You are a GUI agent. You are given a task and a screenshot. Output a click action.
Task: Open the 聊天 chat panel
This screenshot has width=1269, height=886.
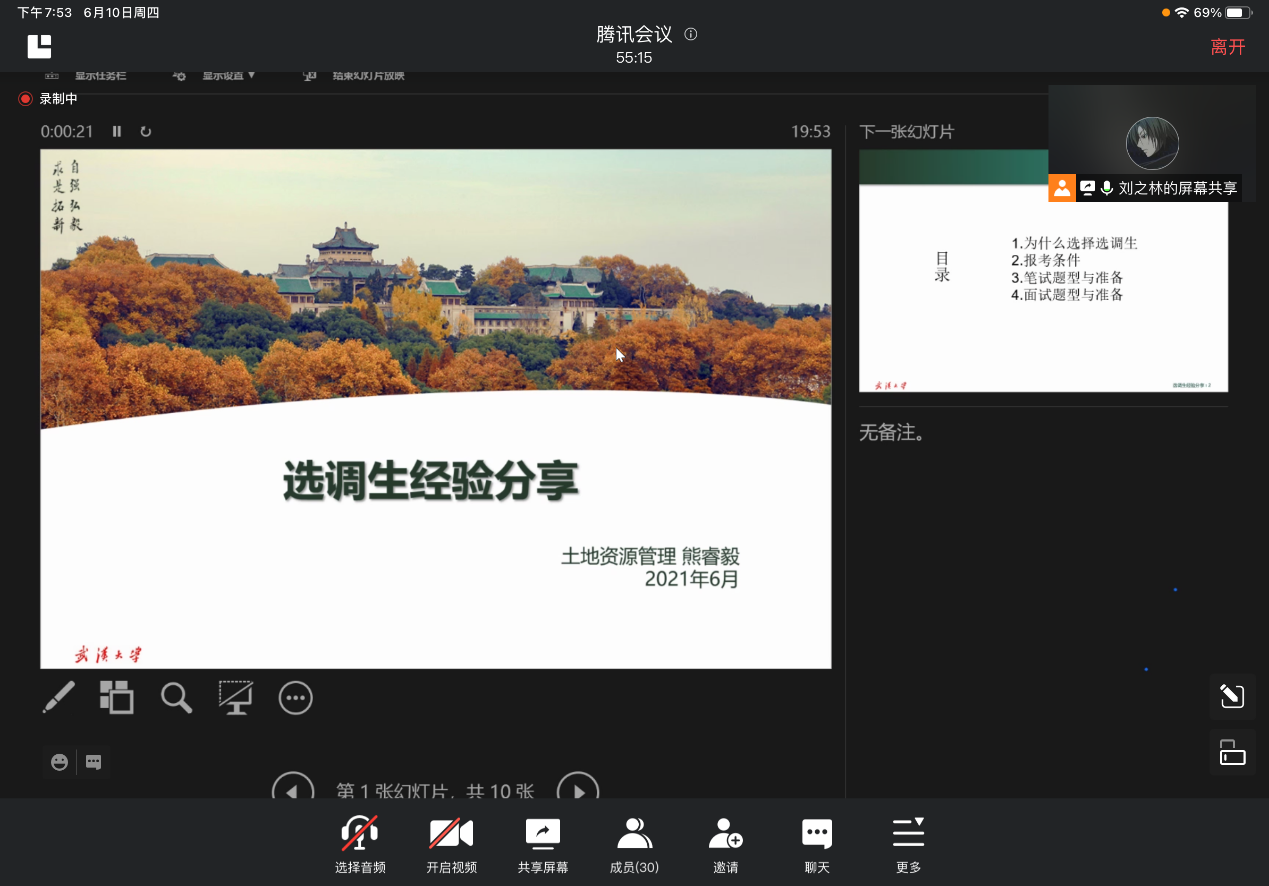coord(817,845)
